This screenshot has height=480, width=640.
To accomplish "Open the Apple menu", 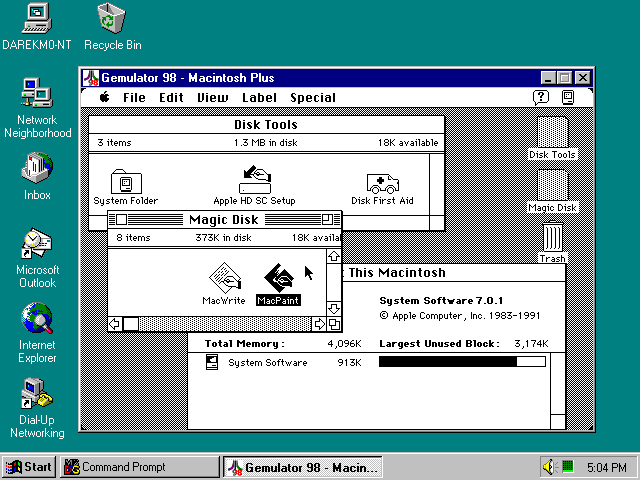I will [104, 97].
